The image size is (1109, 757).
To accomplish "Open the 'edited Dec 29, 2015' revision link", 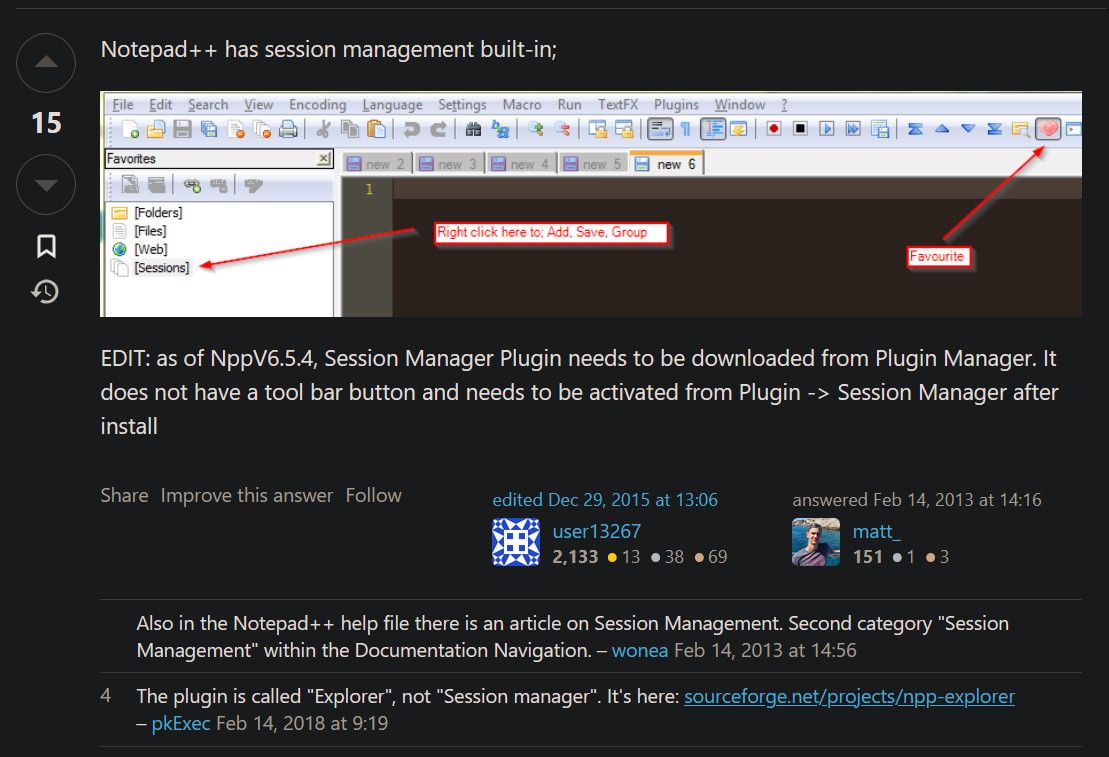I will pyautogui.click(x=605, y=499).
